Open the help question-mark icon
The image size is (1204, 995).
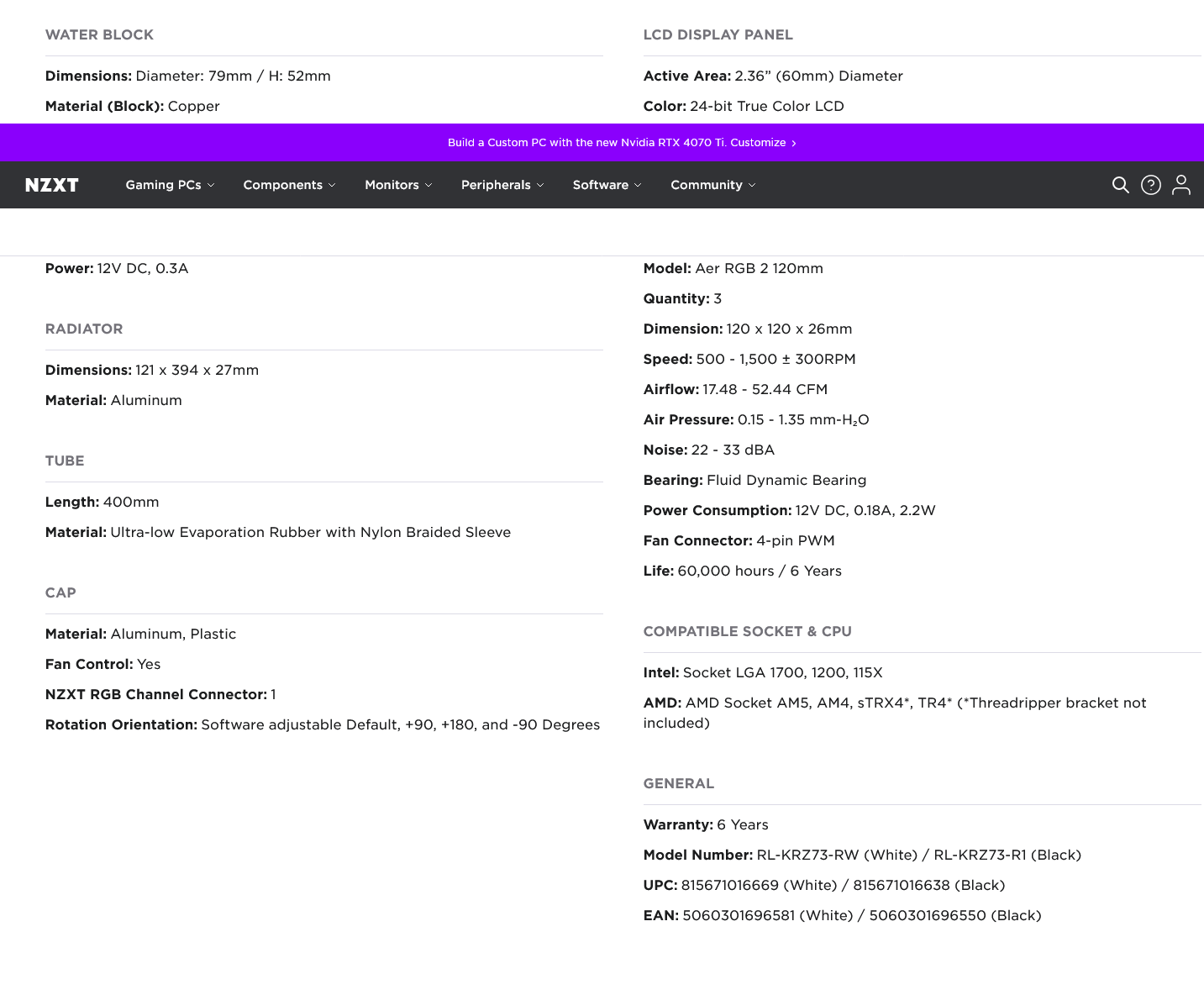click(1151, 185)
